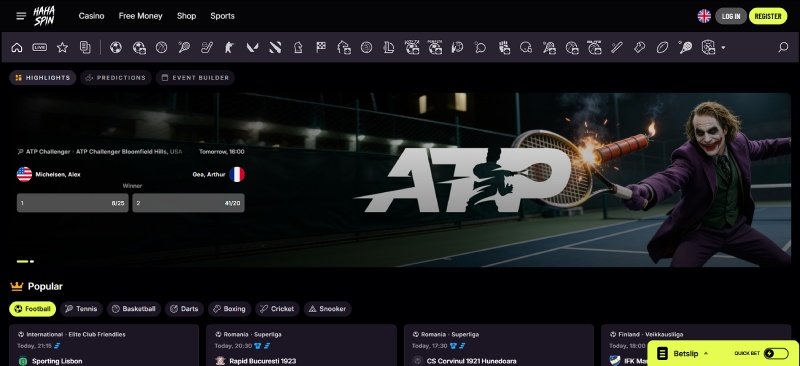Image resolution: width=800 pixels, height=366 pixels.
Task: Open ATP Challenger Bloomfield Hills event link
Action: point(99,152)
